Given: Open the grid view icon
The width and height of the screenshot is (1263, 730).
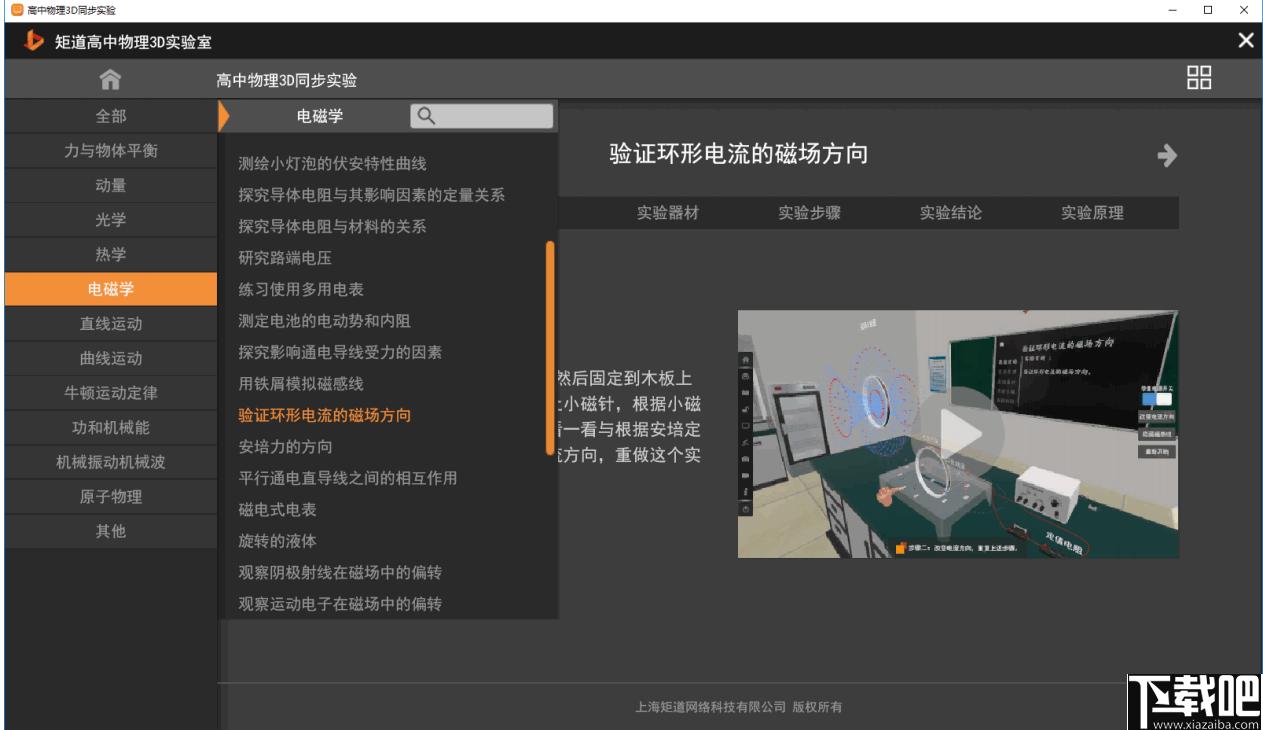Looking at the screenshot, I should click(1199, 78).
